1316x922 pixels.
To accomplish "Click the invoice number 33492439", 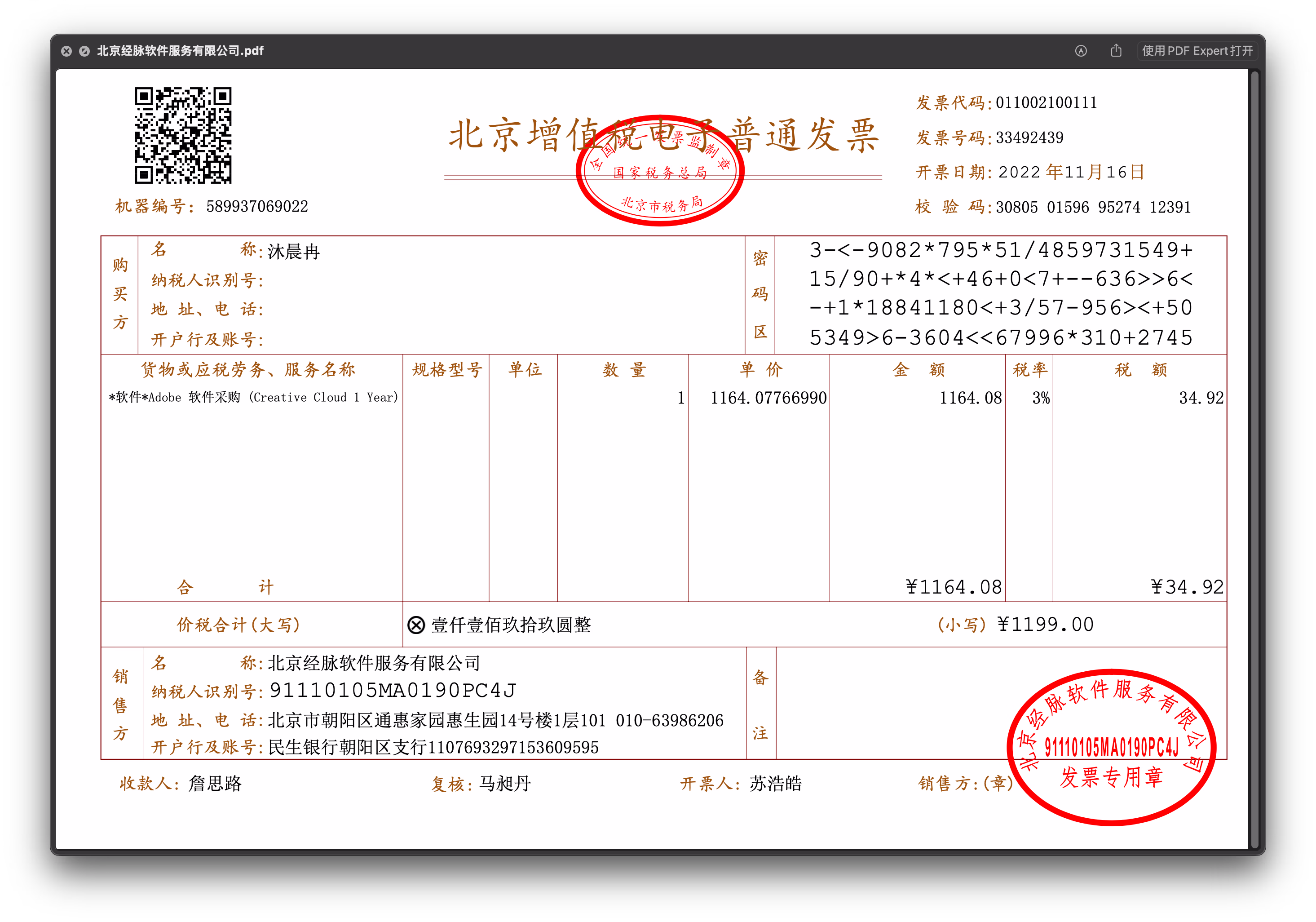I will click(x=1029, y=137).
